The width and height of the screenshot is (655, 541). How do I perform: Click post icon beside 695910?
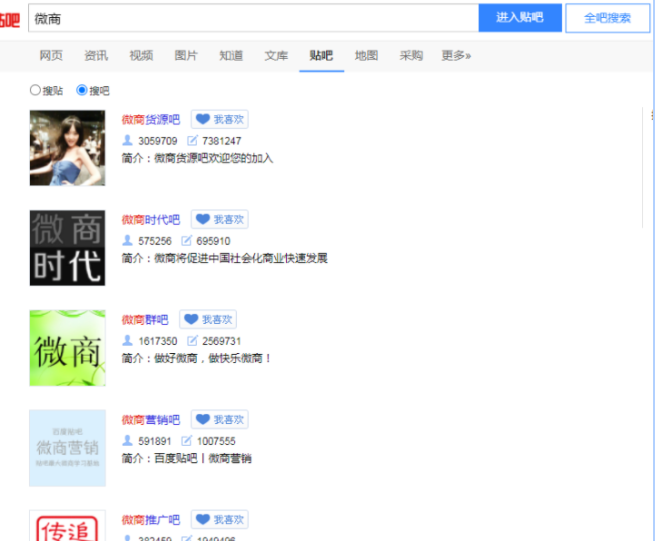pyautogui.click(x=186, y=240)
